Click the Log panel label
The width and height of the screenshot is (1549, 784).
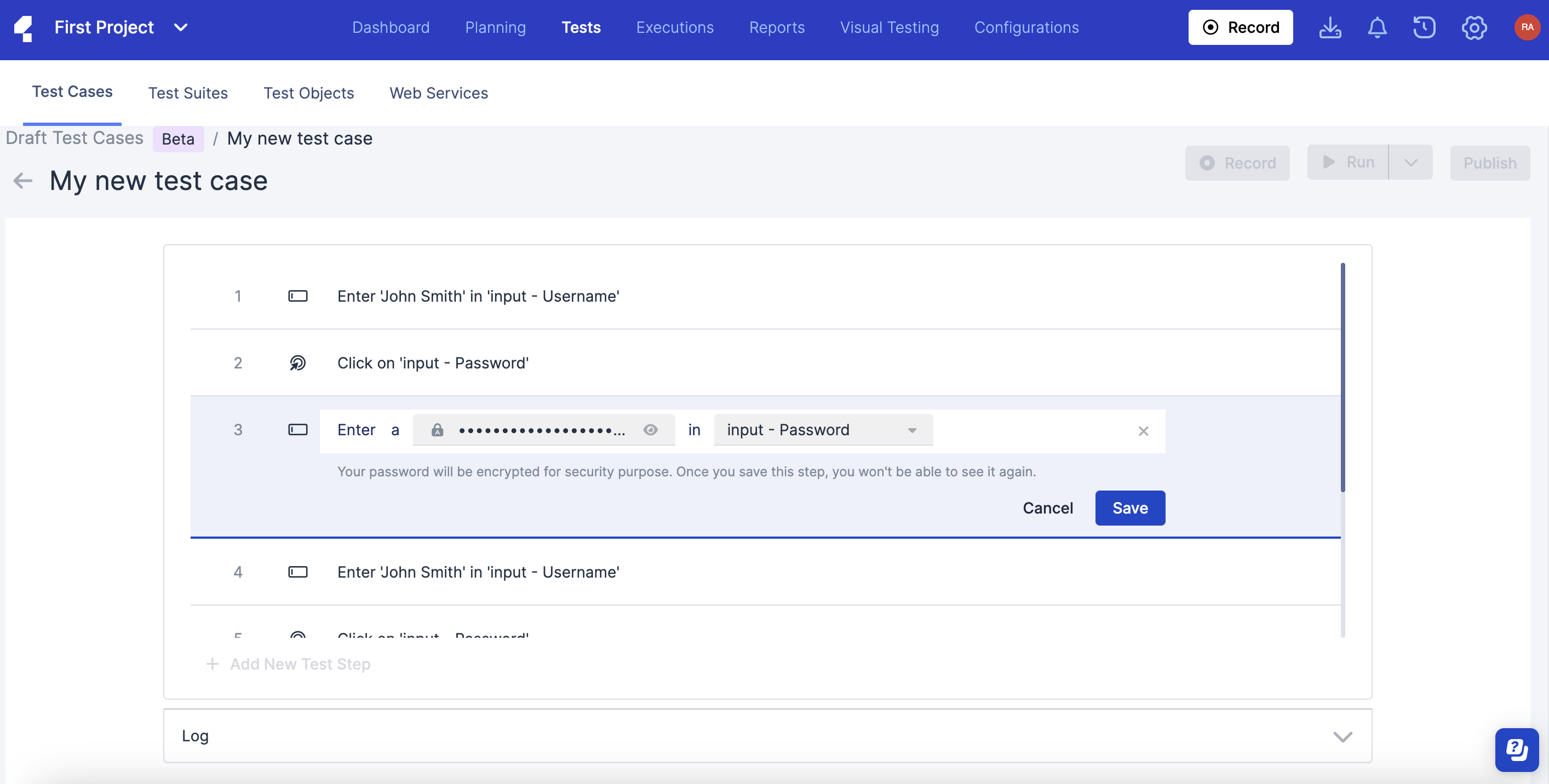coord(195,736)
